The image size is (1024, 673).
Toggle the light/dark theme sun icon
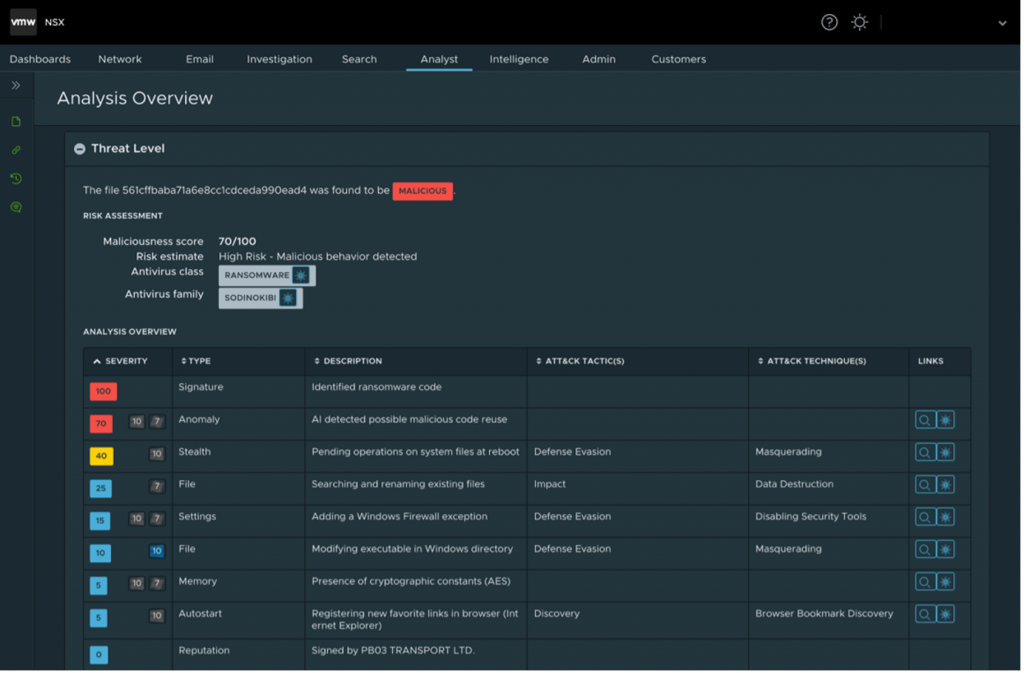click(x=859, y=22)
